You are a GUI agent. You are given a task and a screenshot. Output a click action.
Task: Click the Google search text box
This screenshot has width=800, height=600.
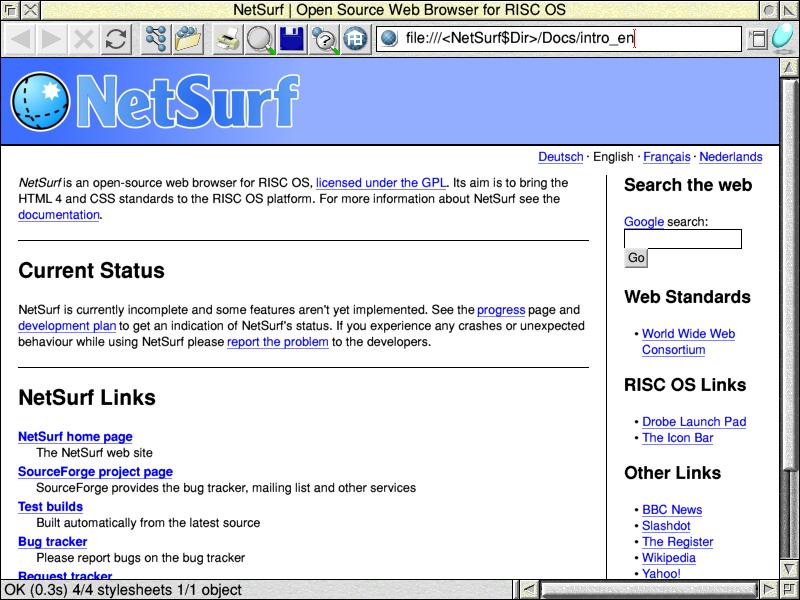coord(682,239)
